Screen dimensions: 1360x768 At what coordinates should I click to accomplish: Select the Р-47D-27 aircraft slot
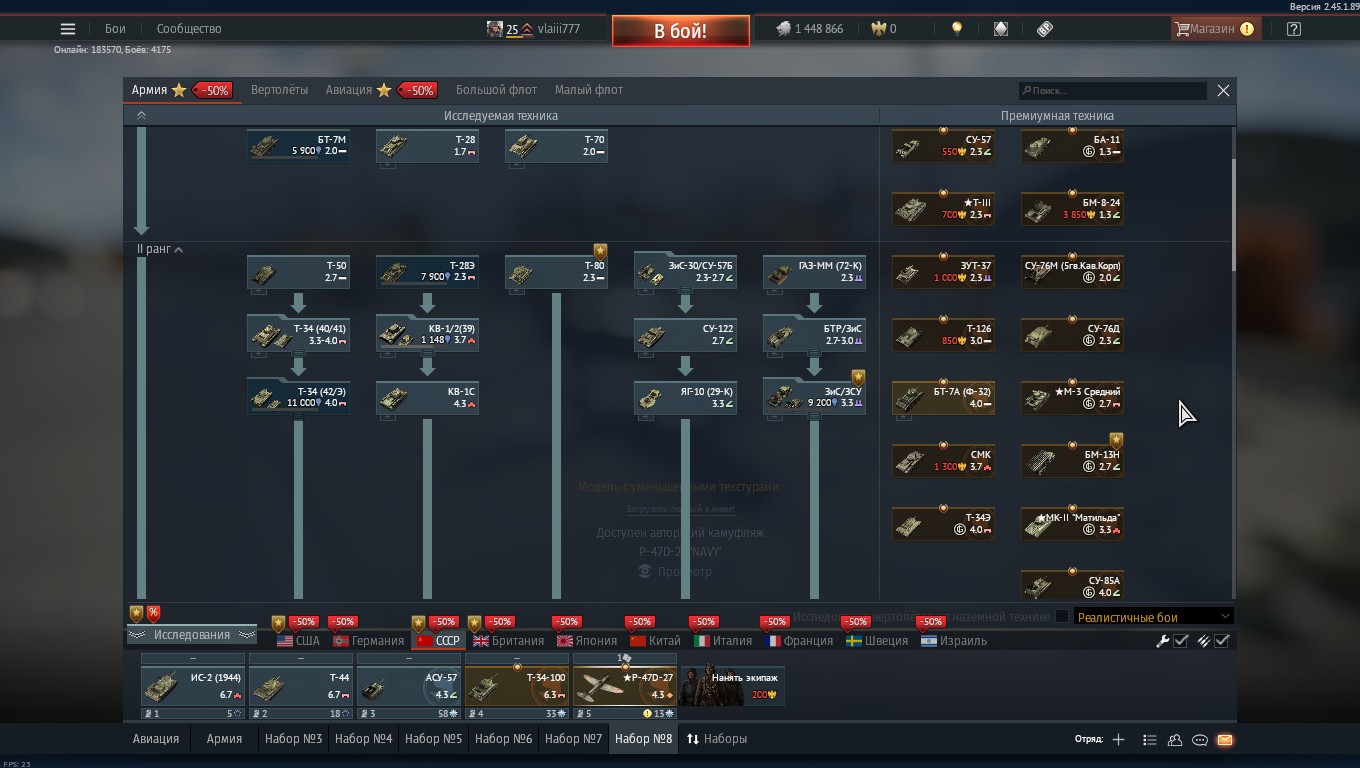tap(625, 688)
